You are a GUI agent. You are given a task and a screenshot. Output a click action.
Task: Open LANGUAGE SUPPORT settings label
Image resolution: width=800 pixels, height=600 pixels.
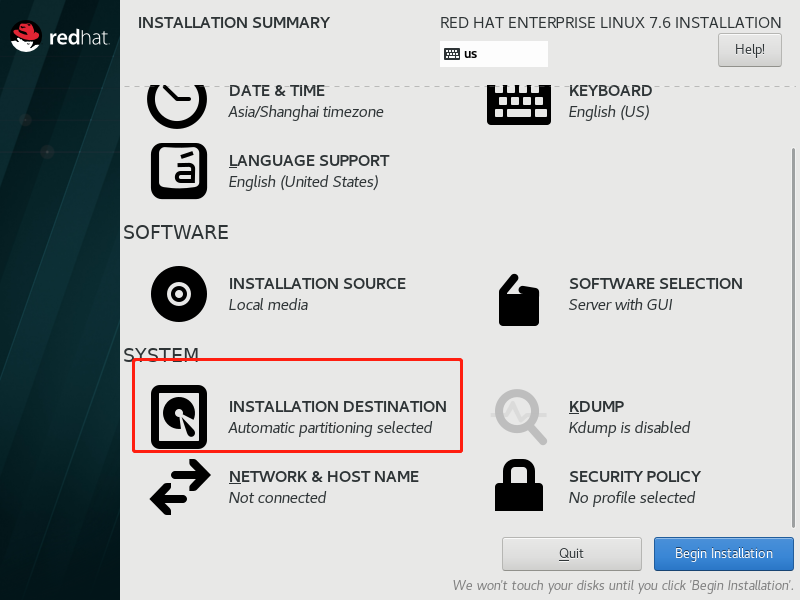pos(309,161)
